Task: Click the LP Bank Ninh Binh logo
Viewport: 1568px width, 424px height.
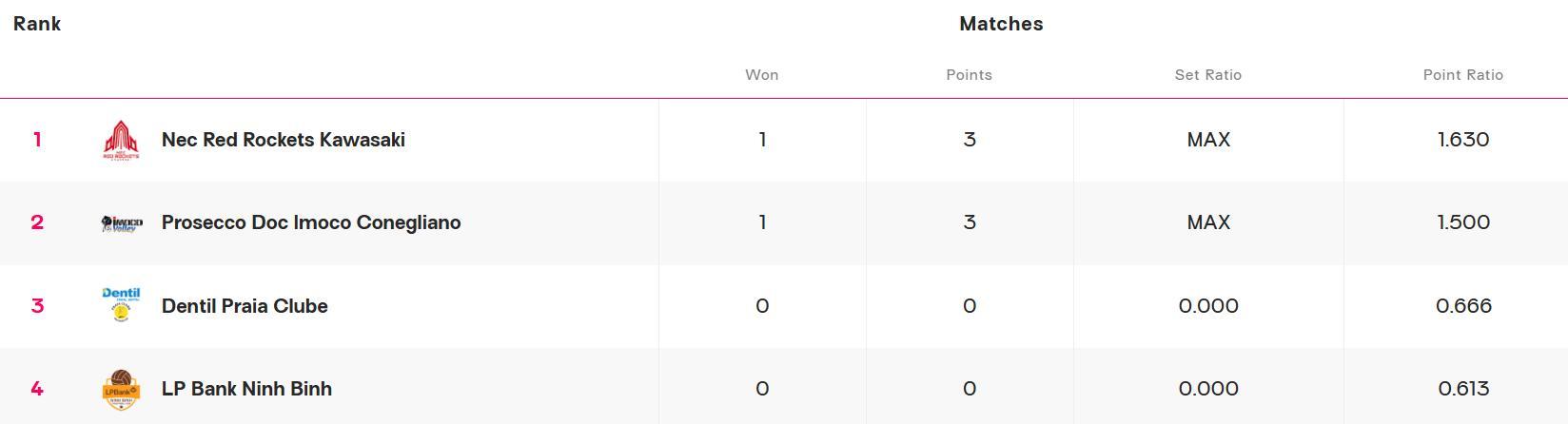Action: click(x=121, y=389)
